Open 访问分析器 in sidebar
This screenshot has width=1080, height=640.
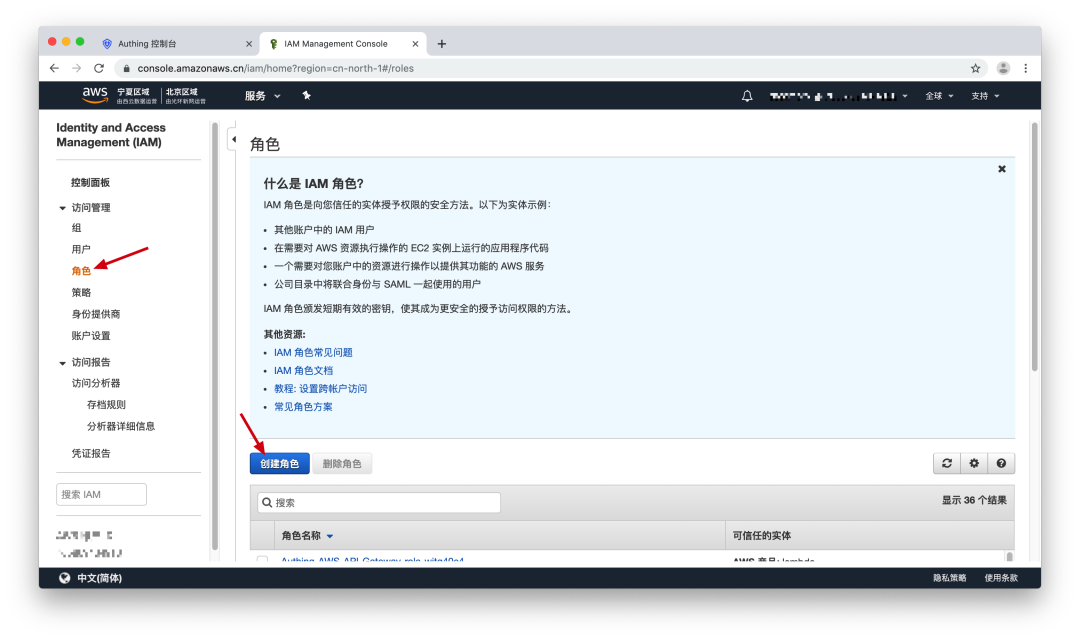[96, 383]
